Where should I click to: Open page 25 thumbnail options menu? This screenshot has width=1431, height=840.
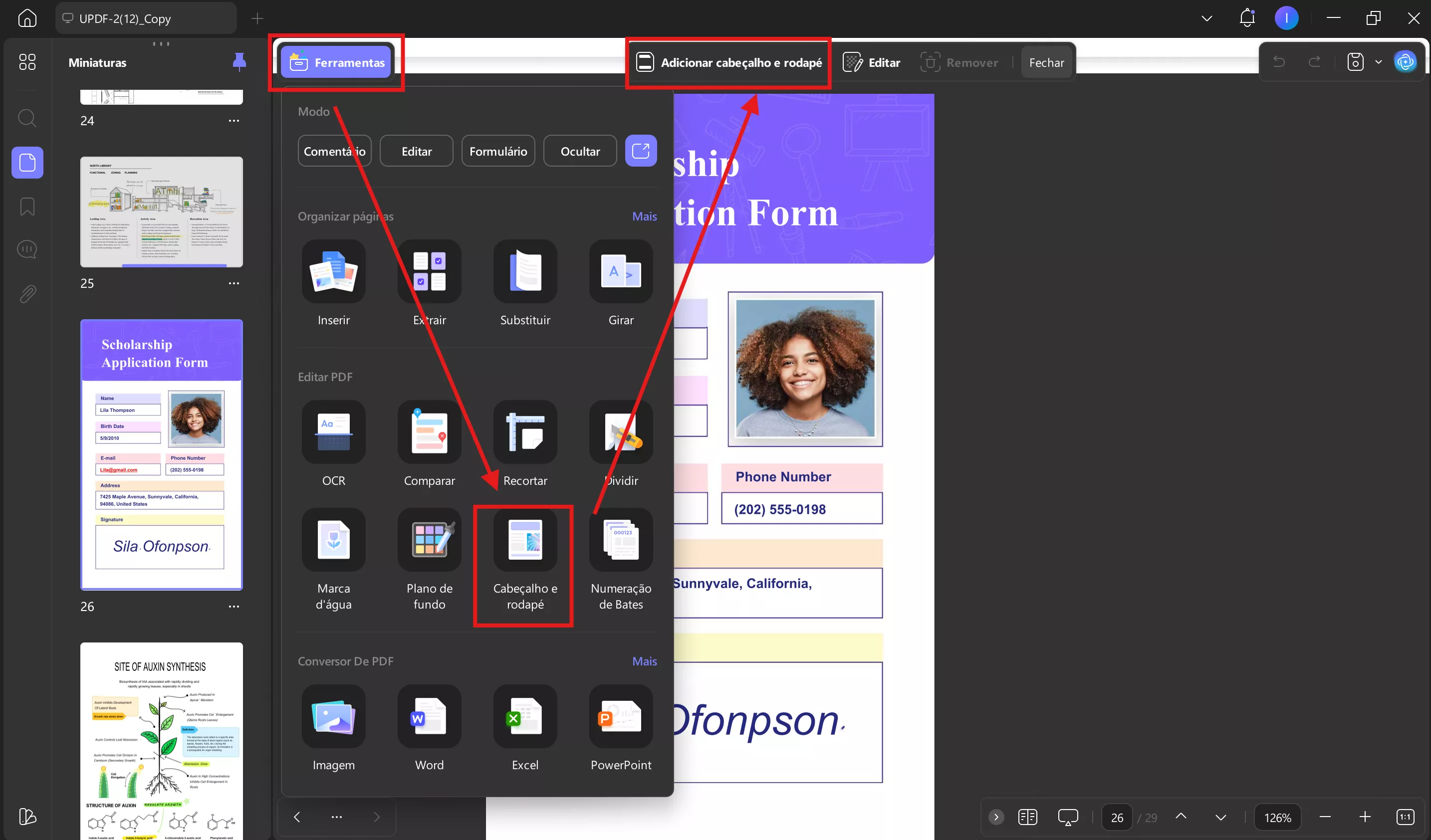[234, 283]
